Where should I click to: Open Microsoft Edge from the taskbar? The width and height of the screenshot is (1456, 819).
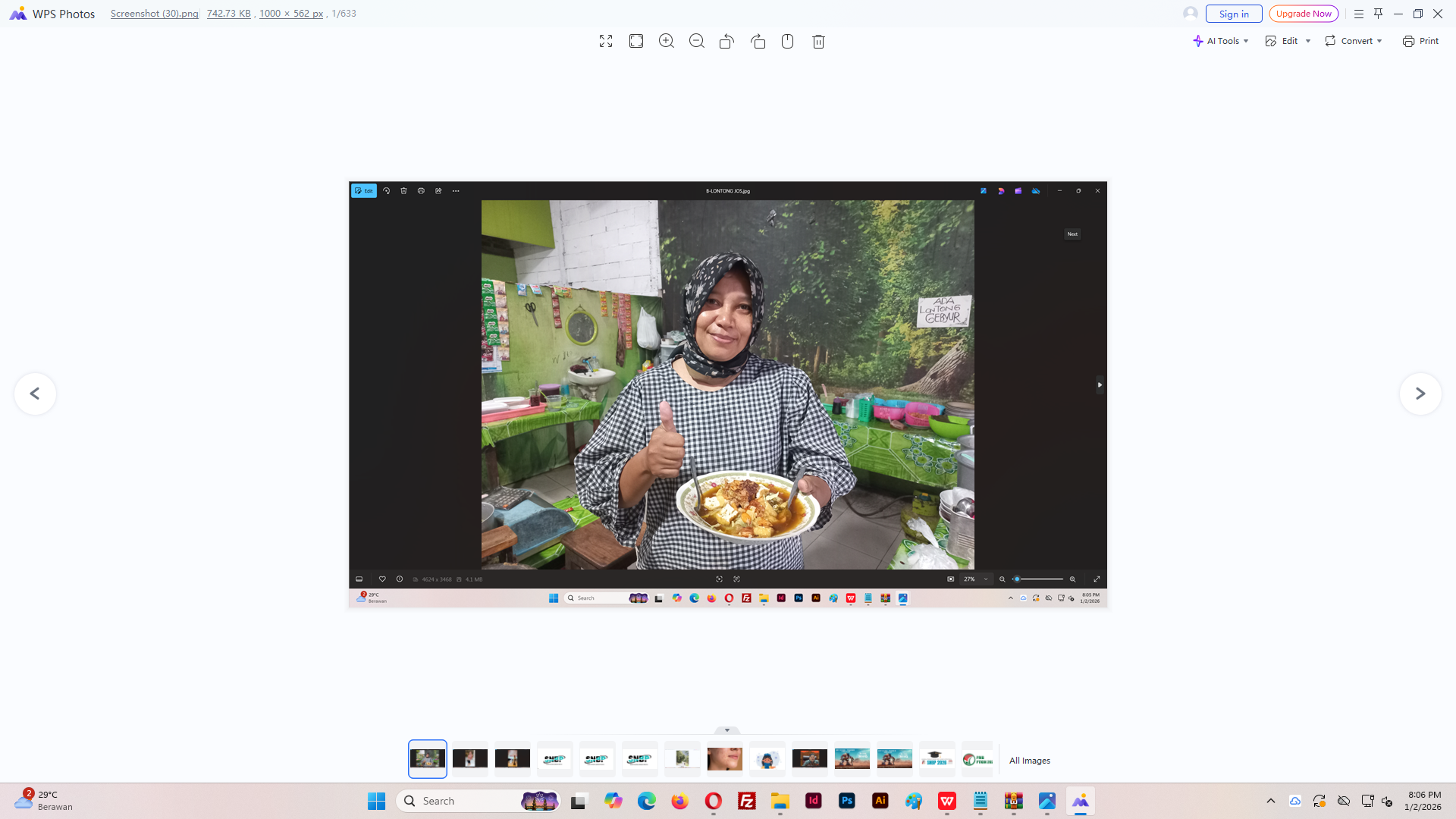click(x=647, y=801)
